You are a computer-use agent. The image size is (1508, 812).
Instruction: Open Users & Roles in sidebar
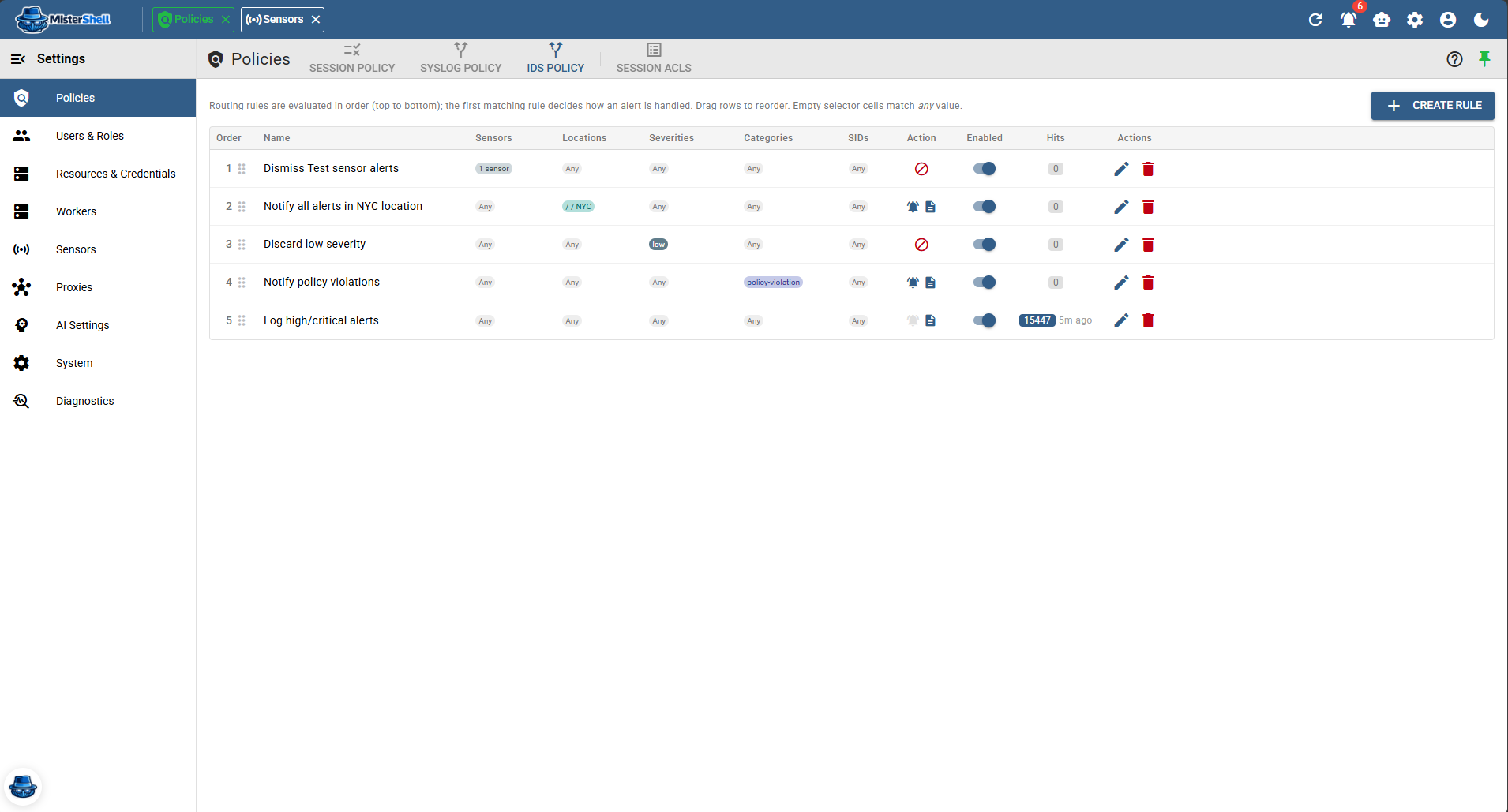[x=98, y=136]
